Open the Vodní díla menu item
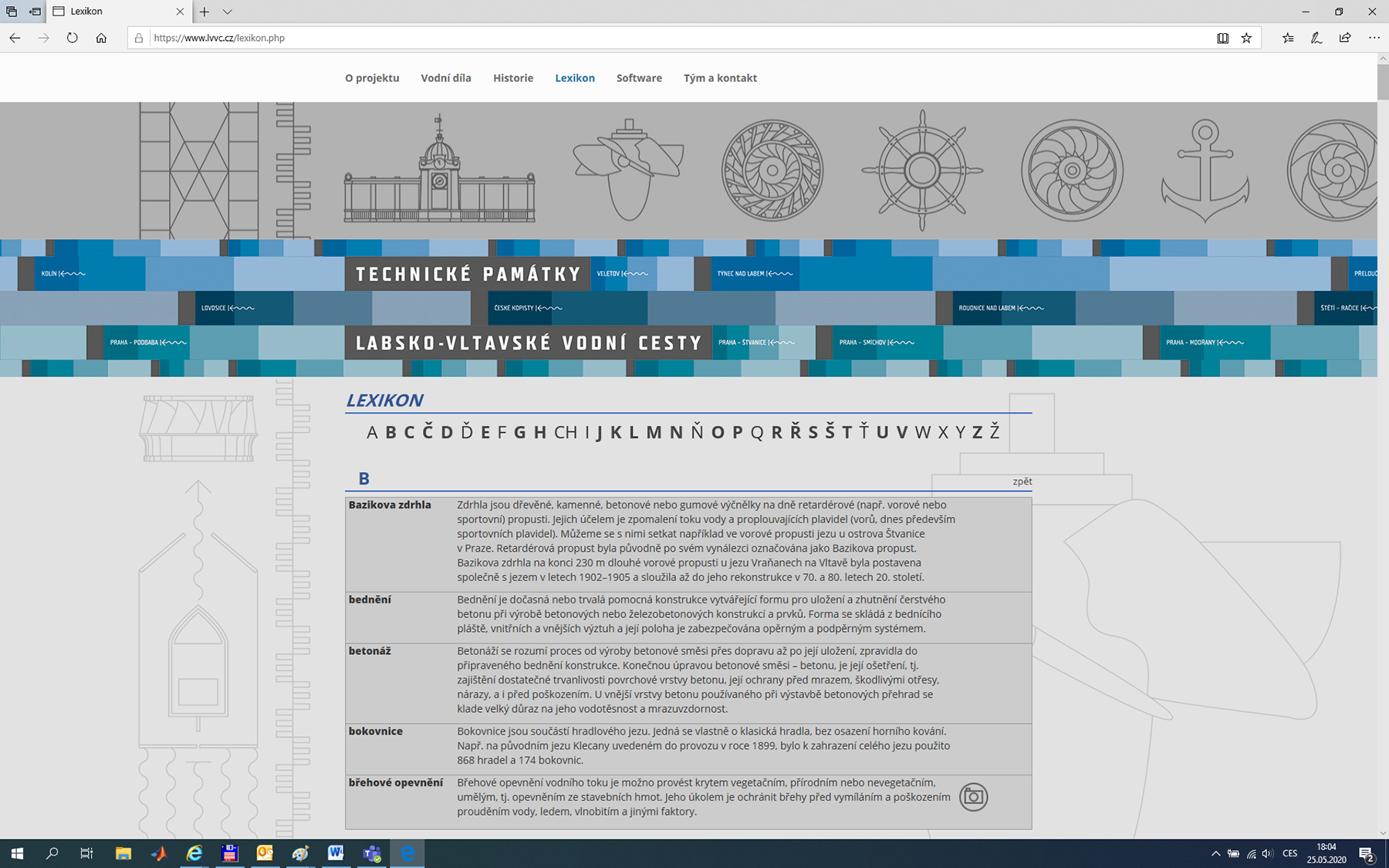 coord(445,78)
